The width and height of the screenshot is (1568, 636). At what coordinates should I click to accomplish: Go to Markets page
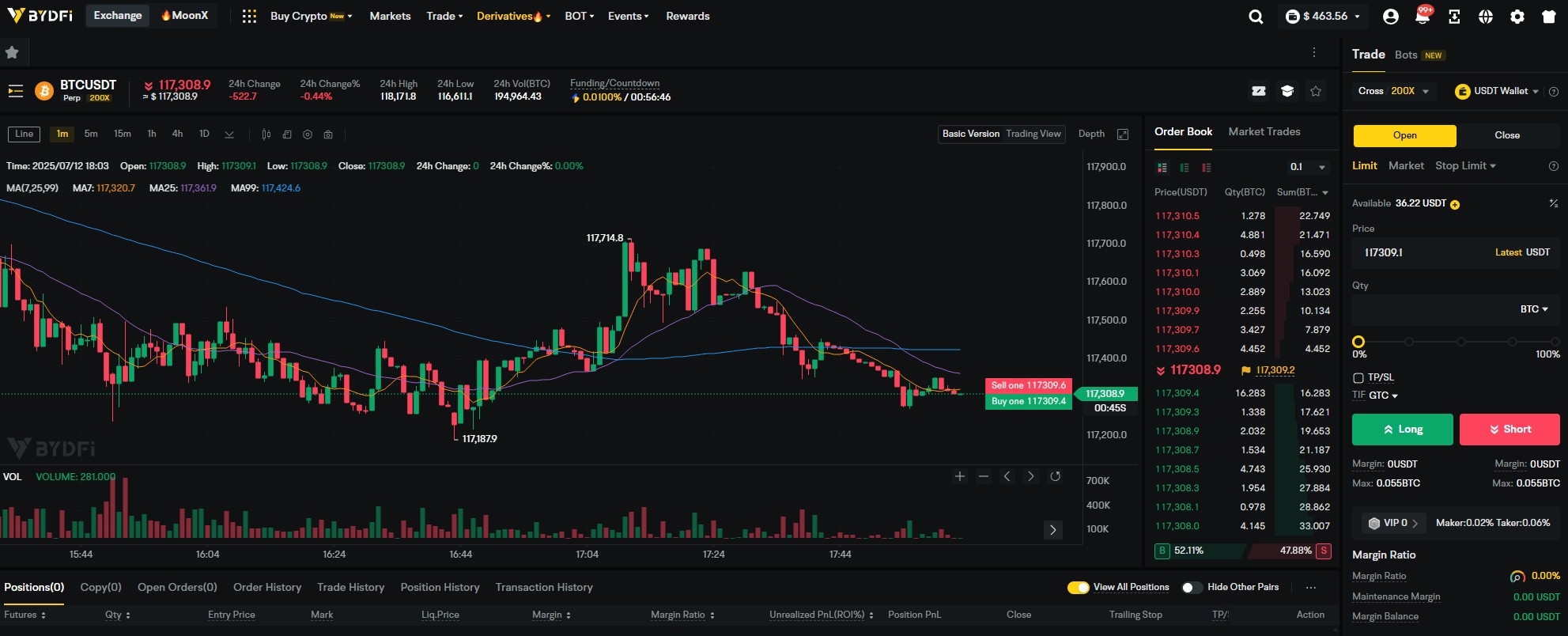(390, 16)
